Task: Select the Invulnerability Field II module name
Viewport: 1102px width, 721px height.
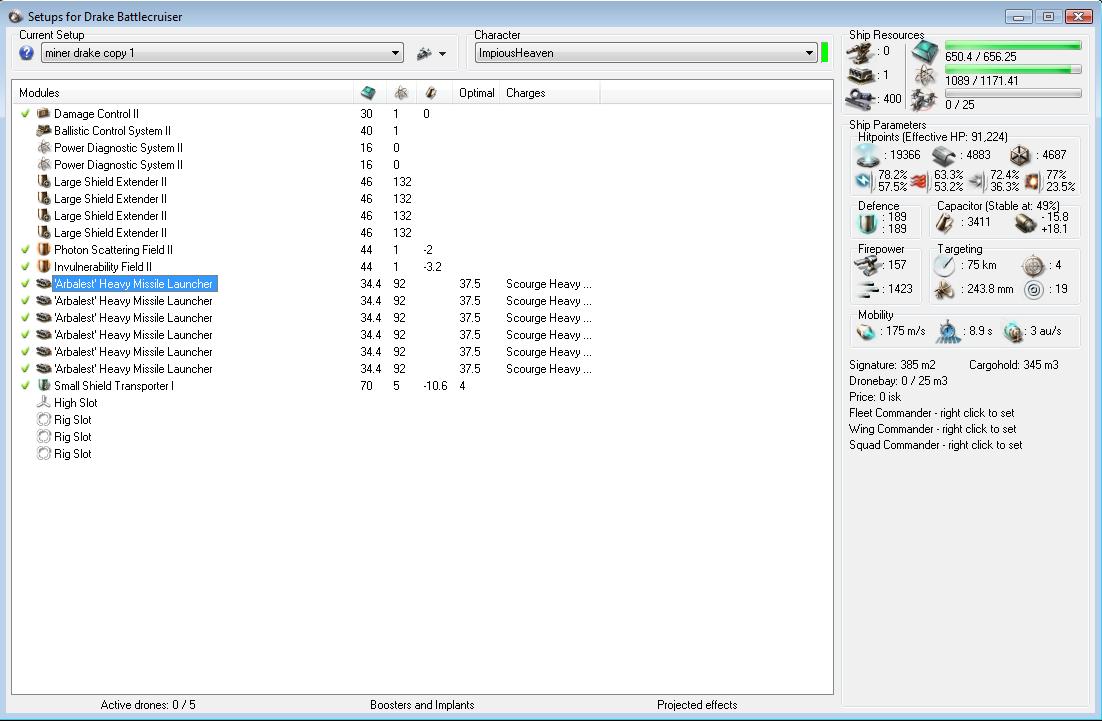Action: coord(103,267)
